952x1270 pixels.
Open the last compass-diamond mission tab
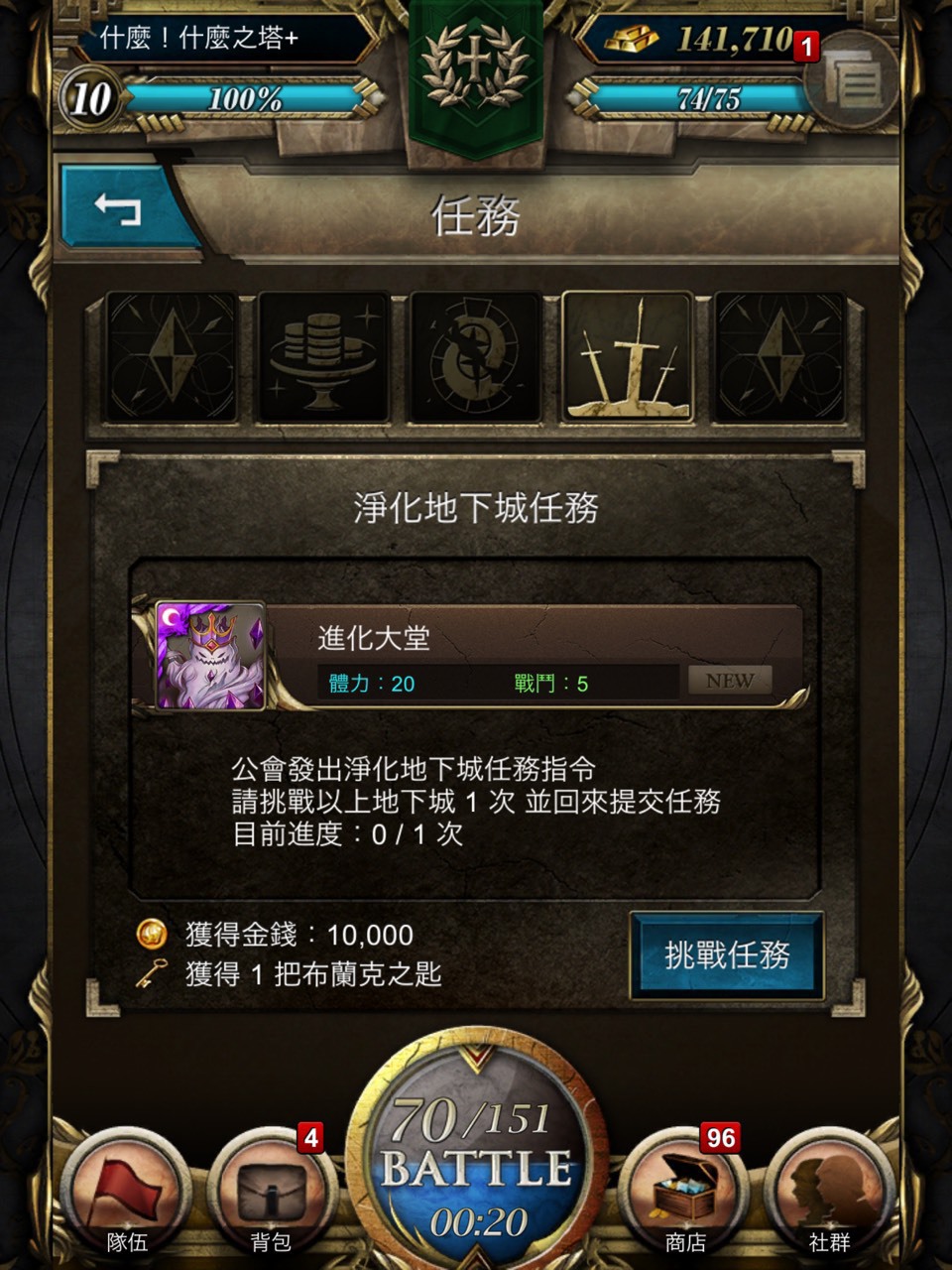[779, 357]
